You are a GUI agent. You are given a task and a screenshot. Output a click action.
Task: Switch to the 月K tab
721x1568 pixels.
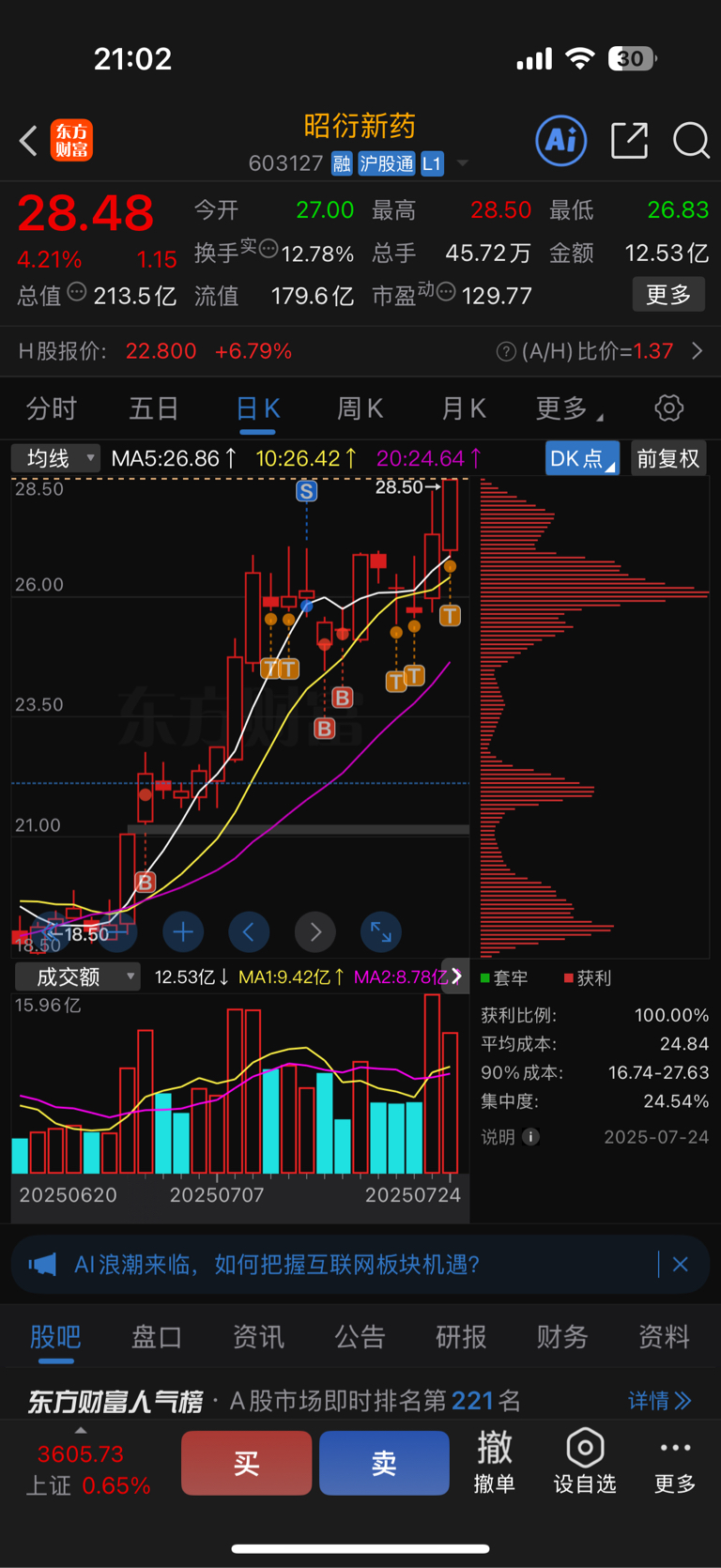pos(464,408)
